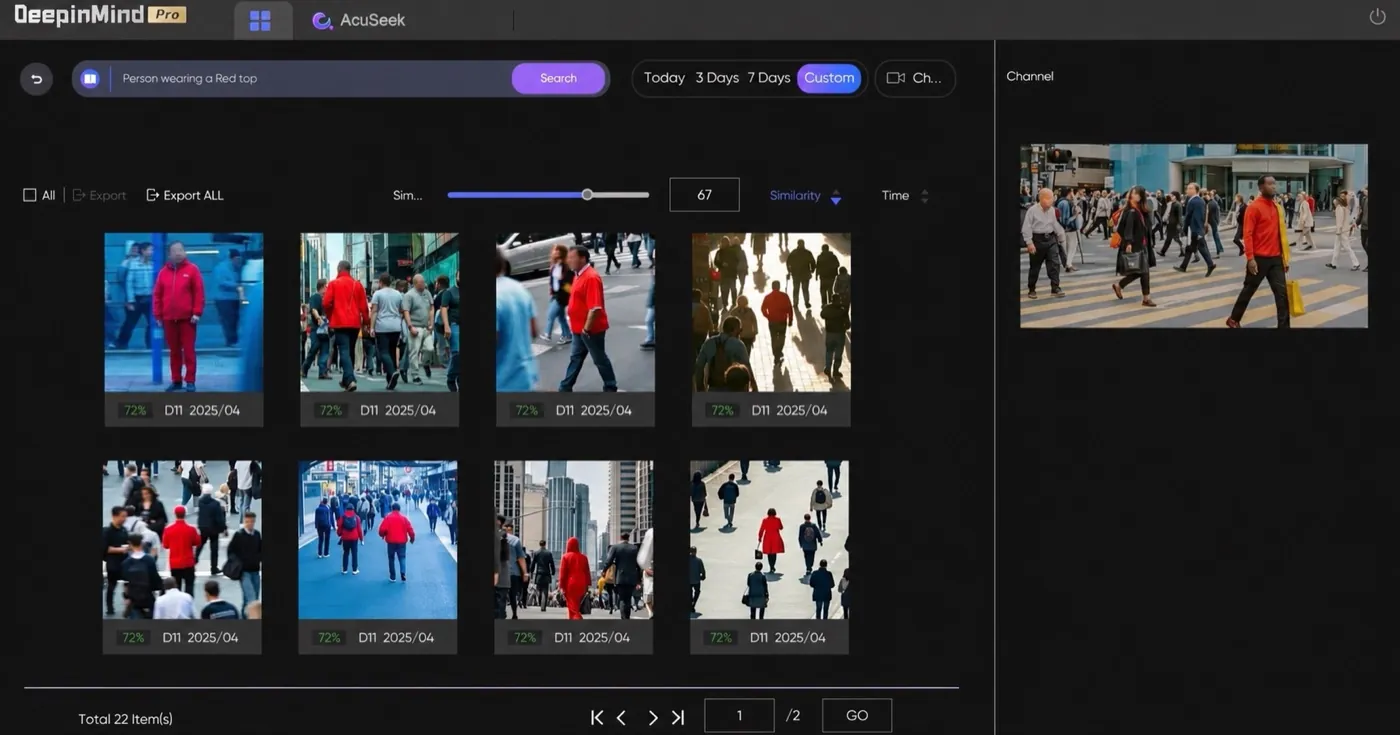Select the 7 Days time range
1400x735 pixels.
[x=769, y=78]
